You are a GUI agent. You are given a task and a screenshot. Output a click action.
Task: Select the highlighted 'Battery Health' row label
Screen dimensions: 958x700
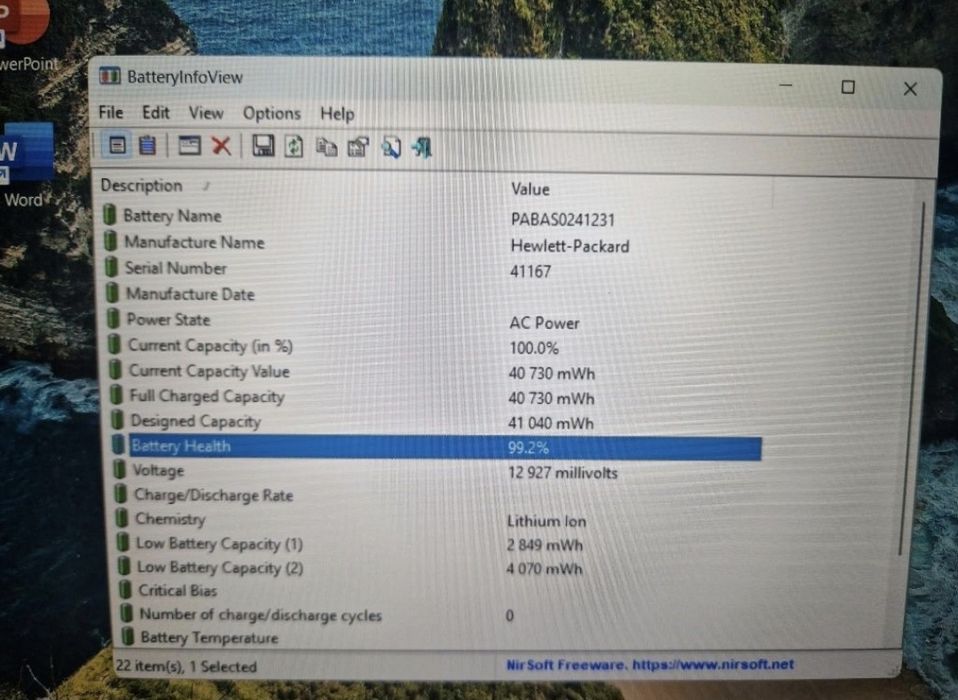coord(181,446)
